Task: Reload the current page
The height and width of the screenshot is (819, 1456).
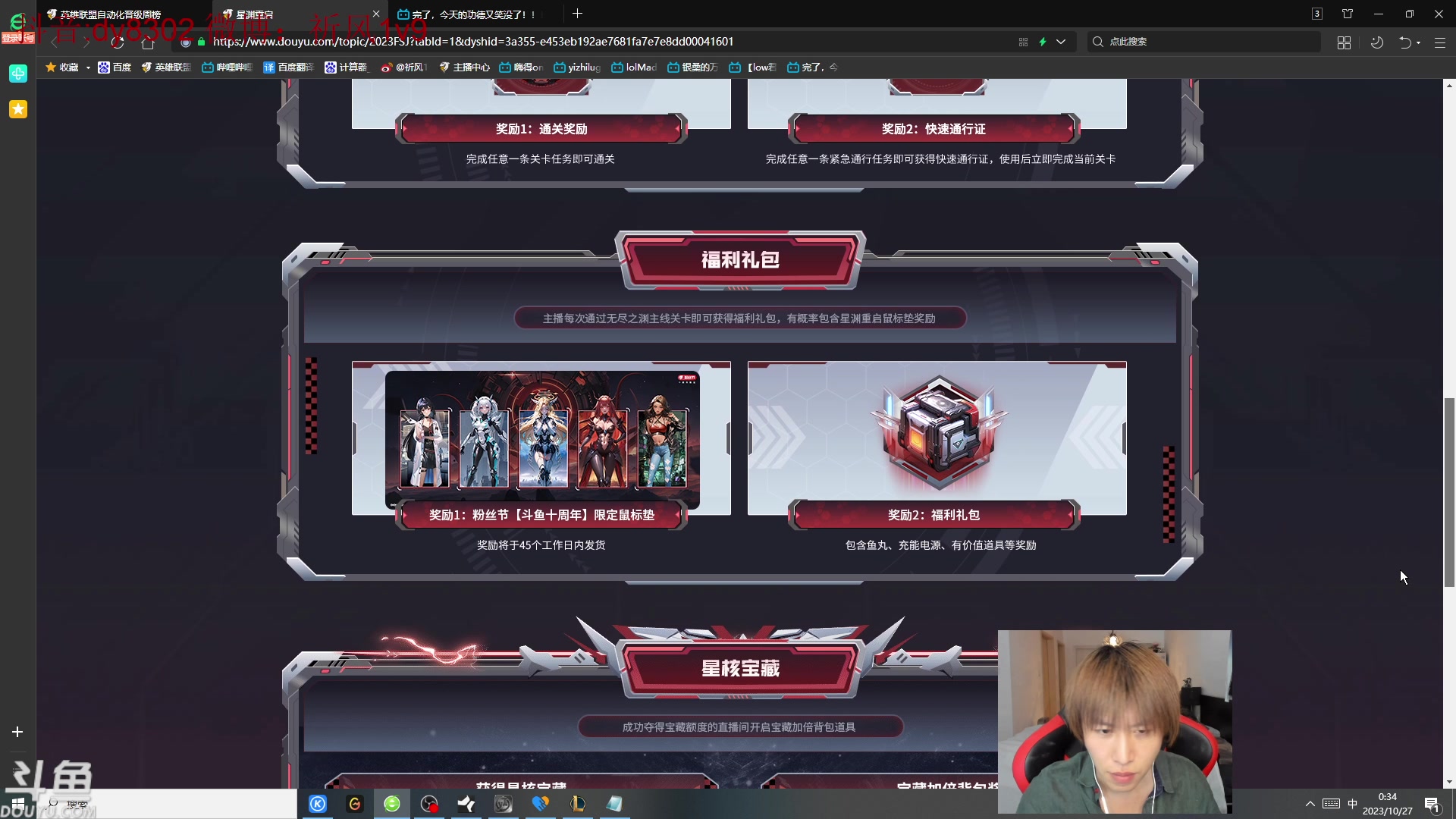Action: coord(118,42)
